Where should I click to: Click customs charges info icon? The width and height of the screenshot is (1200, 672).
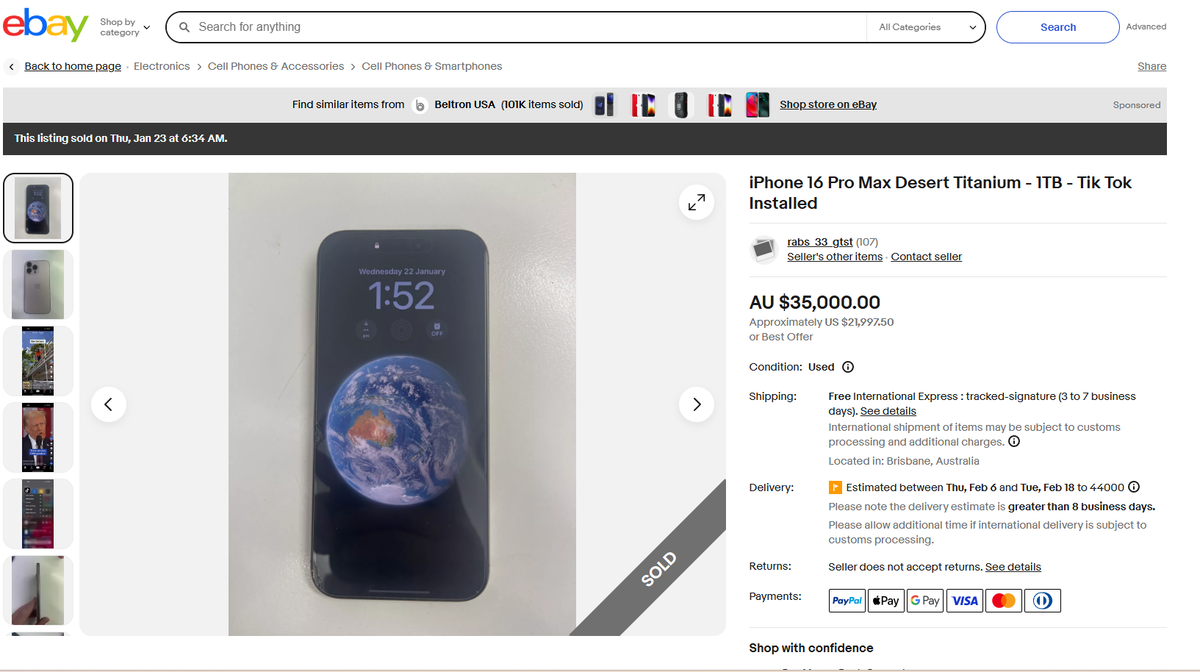1014,442
